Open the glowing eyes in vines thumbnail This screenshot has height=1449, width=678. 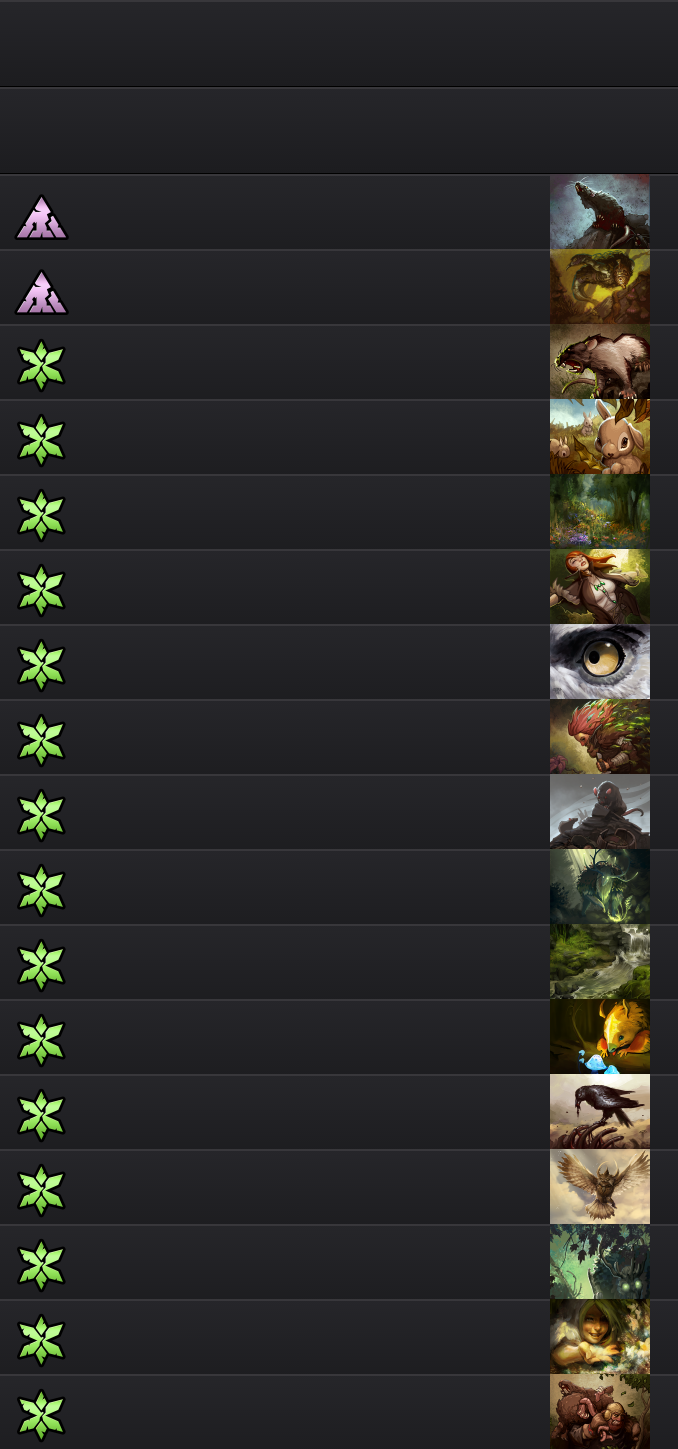coord(600,1262)
